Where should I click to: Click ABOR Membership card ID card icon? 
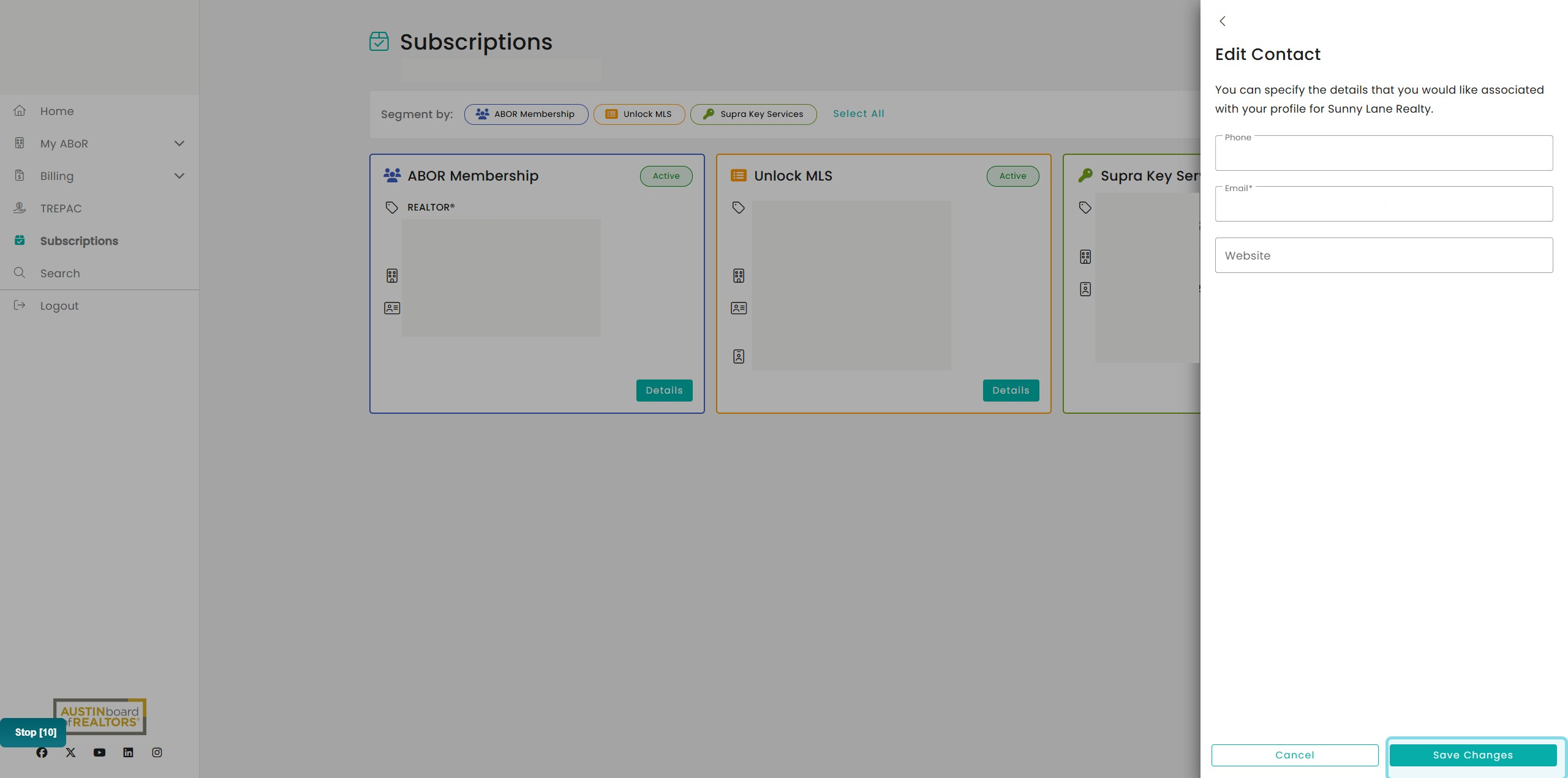(x=392, y=309)
